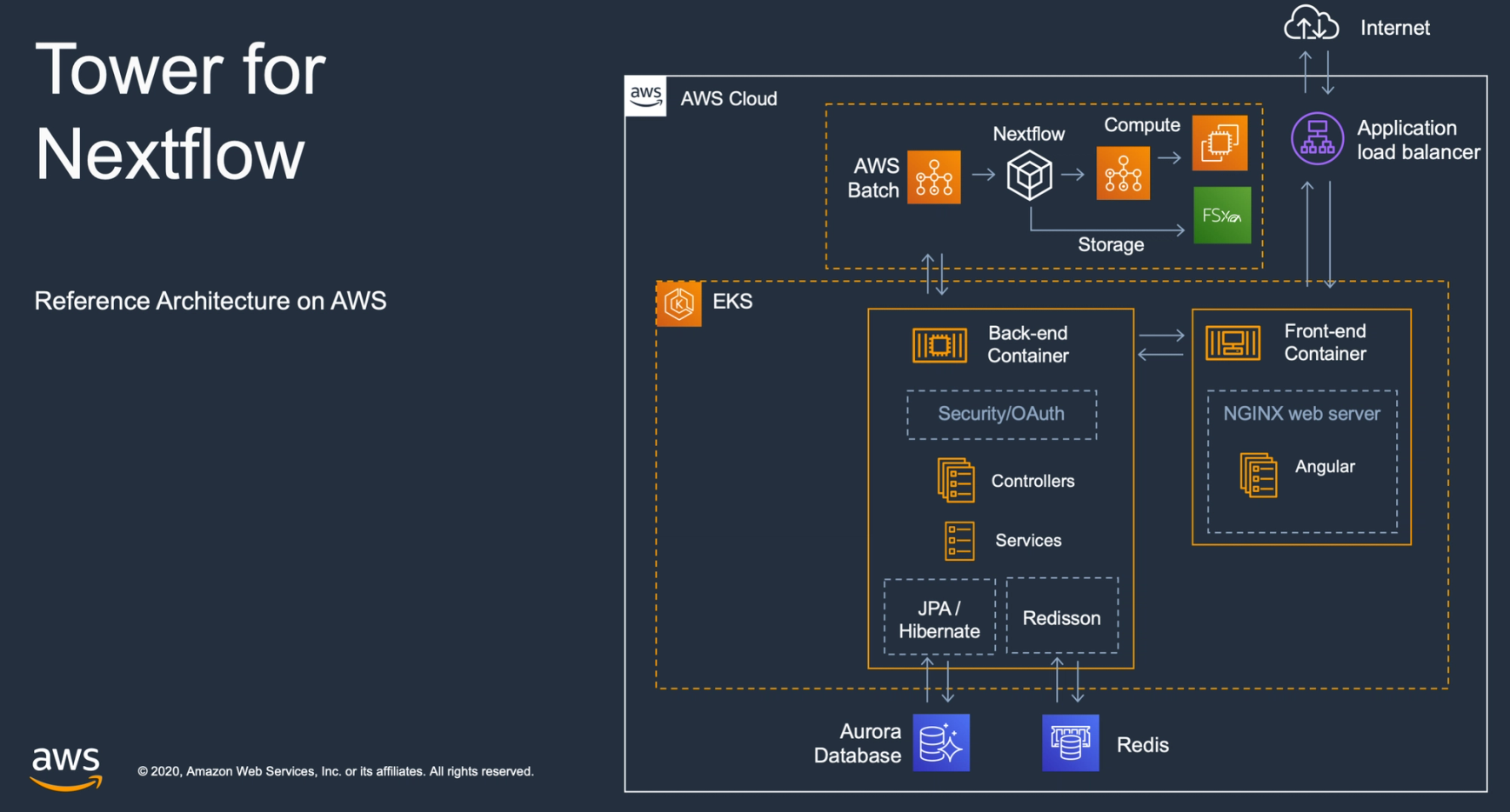The height and width of the screenshot is (812, 1510).
Task: Select the orange AWS Batch icon beside its label
Action: (933, 176)
